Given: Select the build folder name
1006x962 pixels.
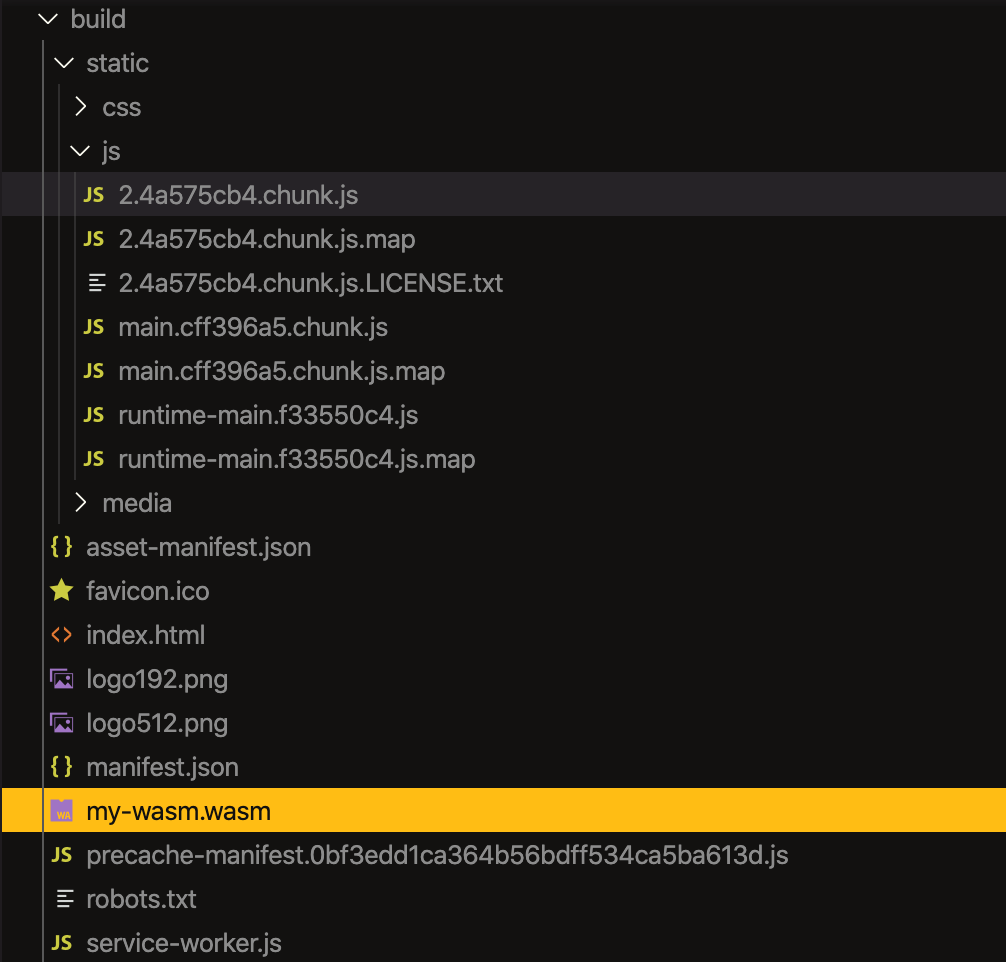Looking at the screenshot, I should click(x=98, y=19).
